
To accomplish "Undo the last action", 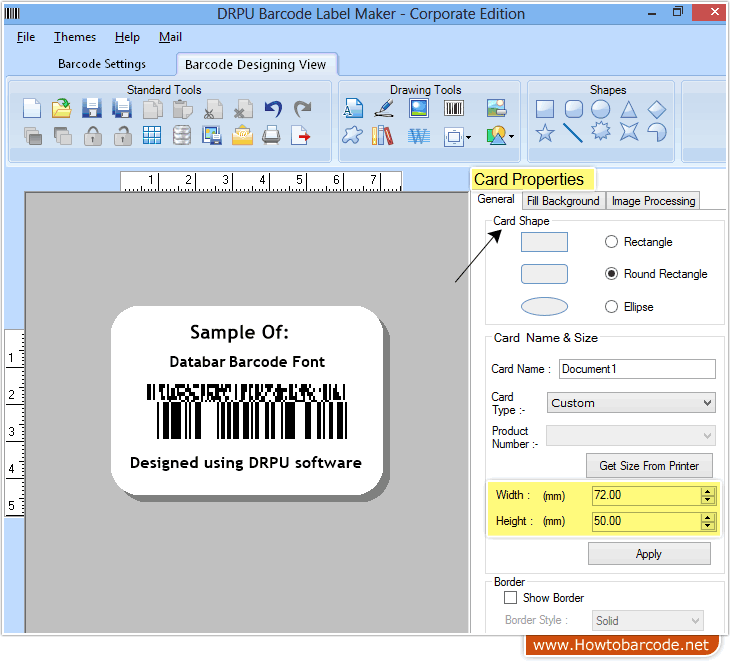I will (x=273, y=109).
